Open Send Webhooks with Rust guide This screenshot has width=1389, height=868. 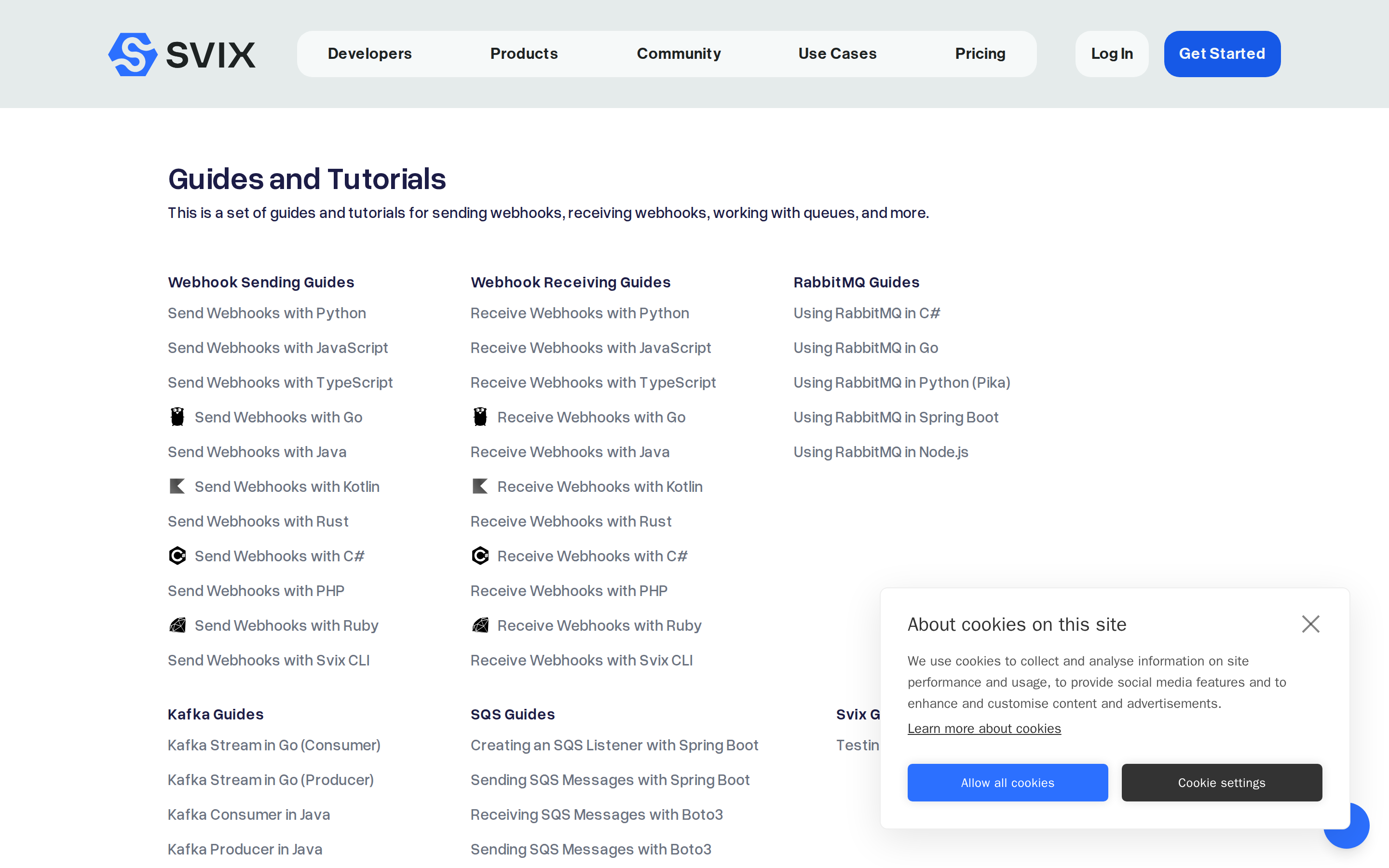[x=259, y=521]
